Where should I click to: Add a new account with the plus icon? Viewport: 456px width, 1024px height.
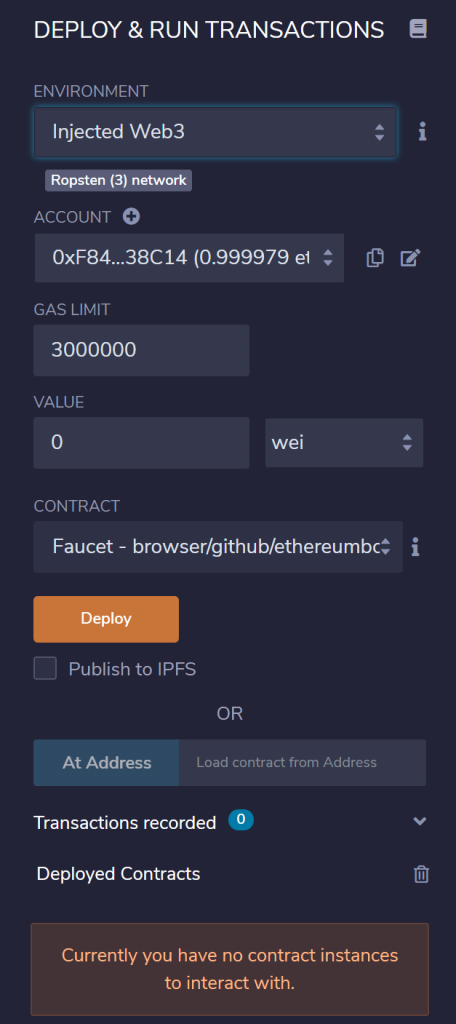(x=131, y=217)
